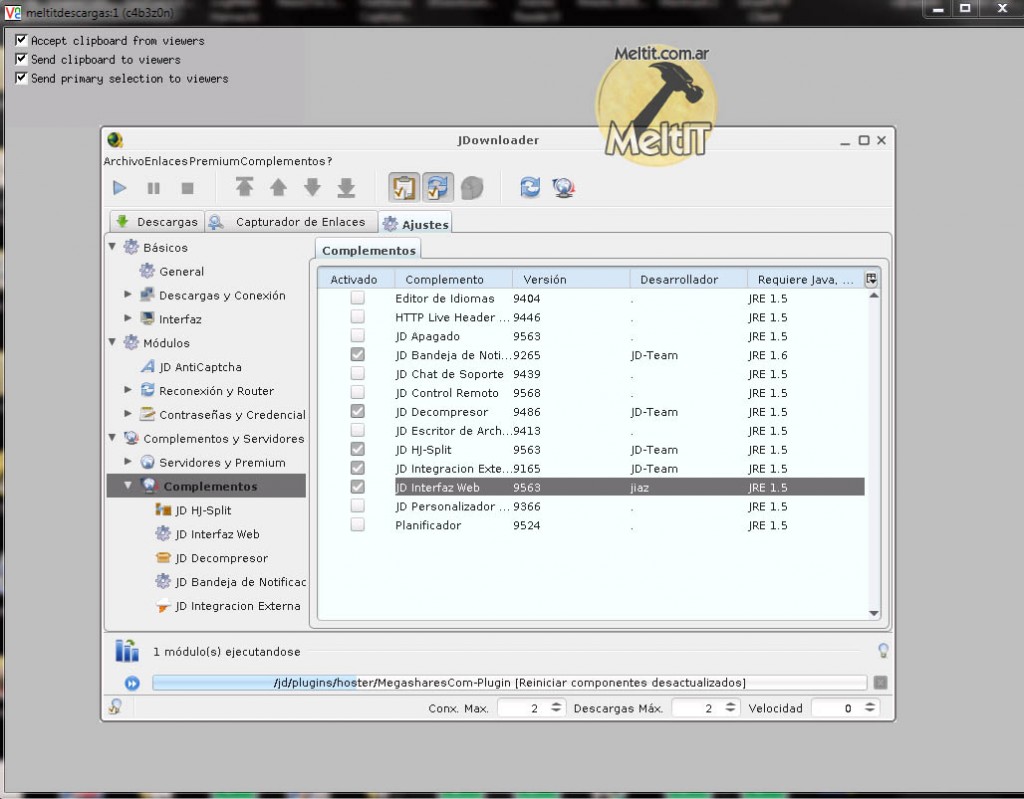Sort by Complemento column header
Image resolution: width=1024 pixels, height=799 pixels.
coord(453,280)
